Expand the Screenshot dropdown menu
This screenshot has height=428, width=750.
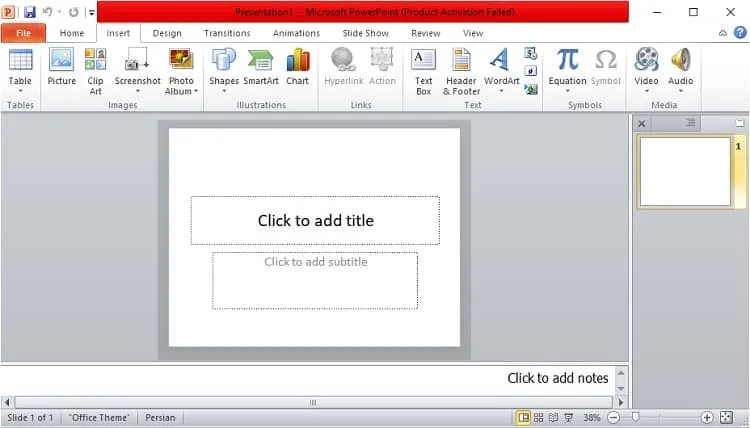(x=138, y=91)
